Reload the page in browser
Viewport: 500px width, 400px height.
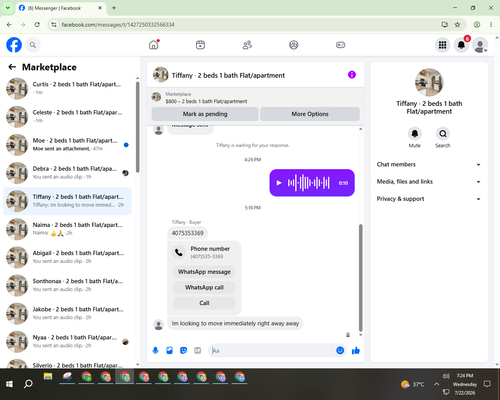pyautogui.click(x=37, y=24)
